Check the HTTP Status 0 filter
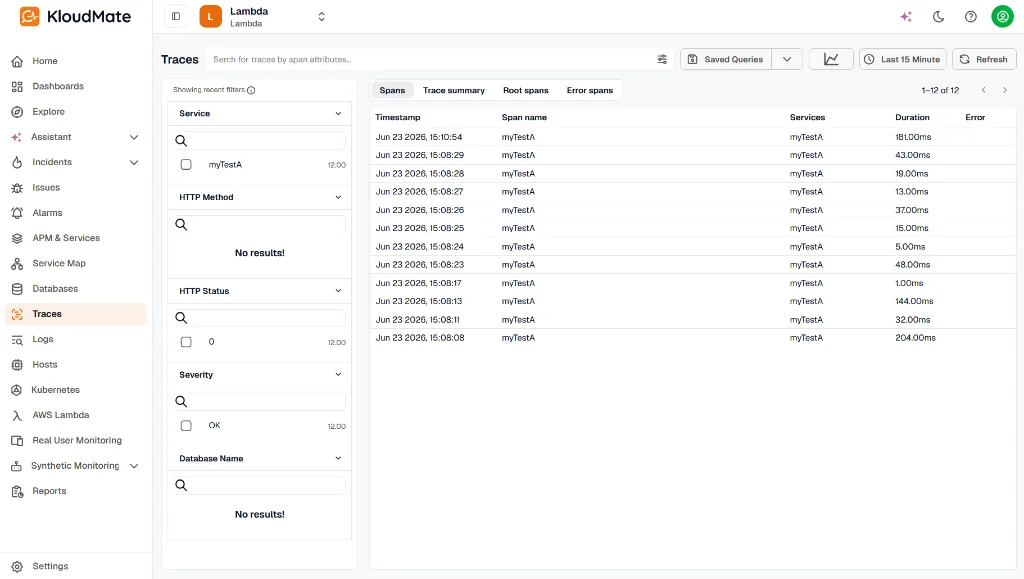 (186, 342)
